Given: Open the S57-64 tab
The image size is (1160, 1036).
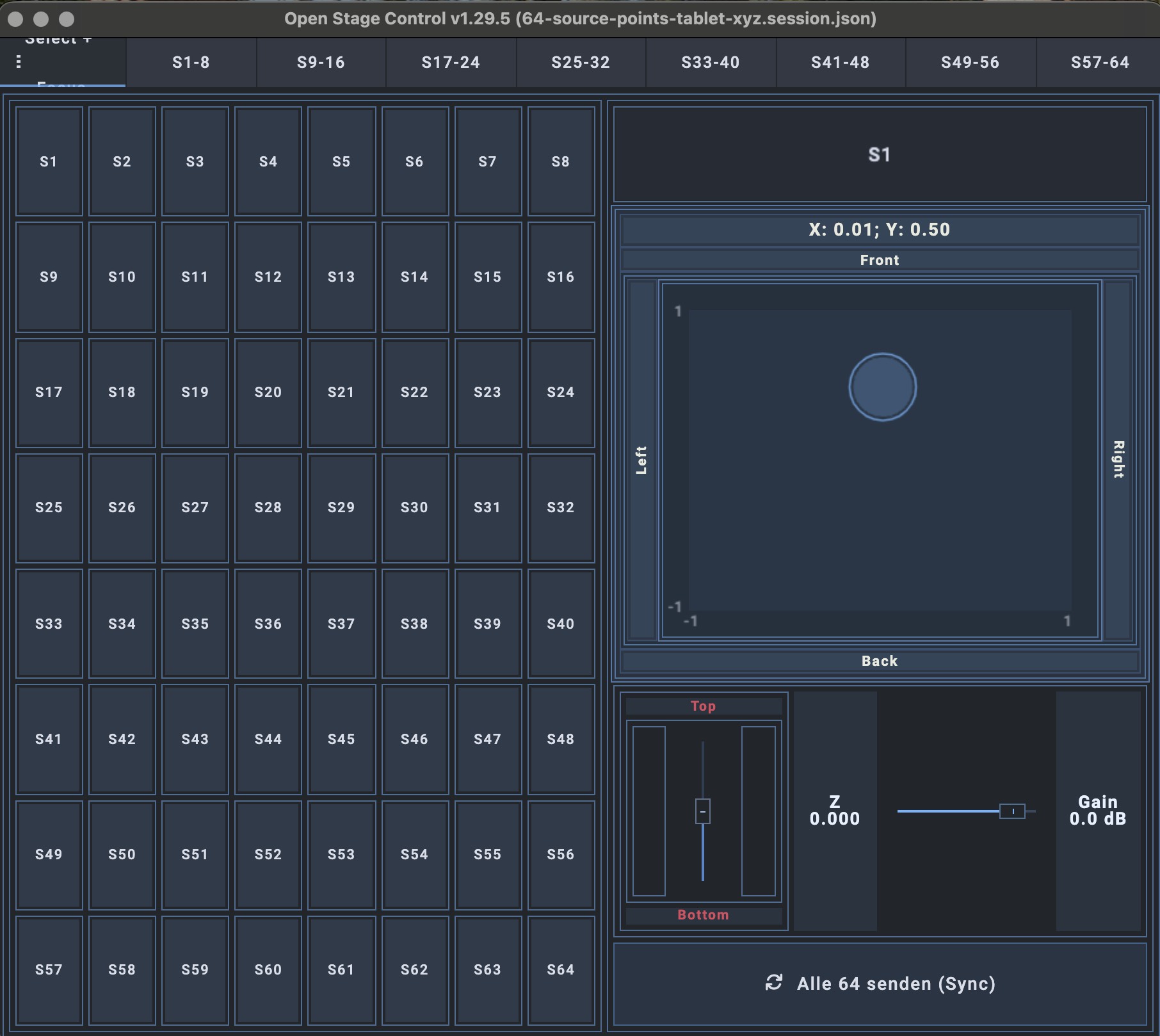Looking at the screenshot, I should pyautogui.click(x=1099, y=62).
